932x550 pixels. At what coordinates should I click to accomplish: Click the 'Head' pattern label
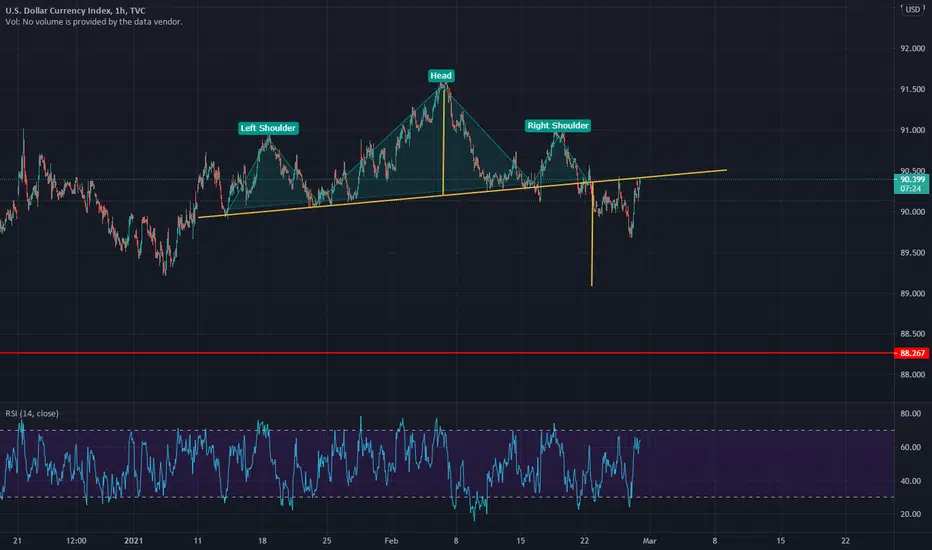coord(441,76)
